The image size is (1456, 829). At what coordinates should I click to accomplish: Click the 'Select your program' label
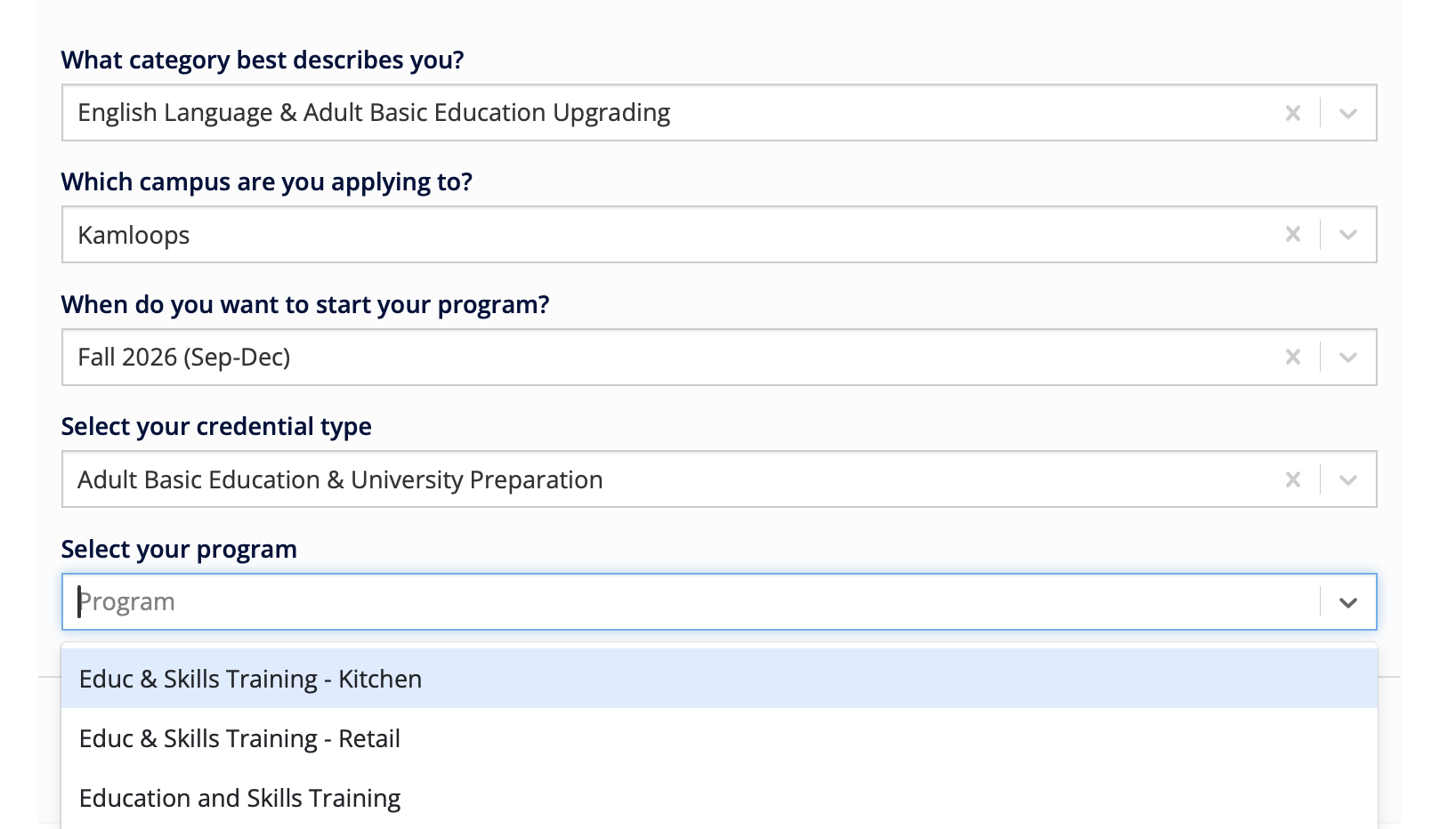178,549
